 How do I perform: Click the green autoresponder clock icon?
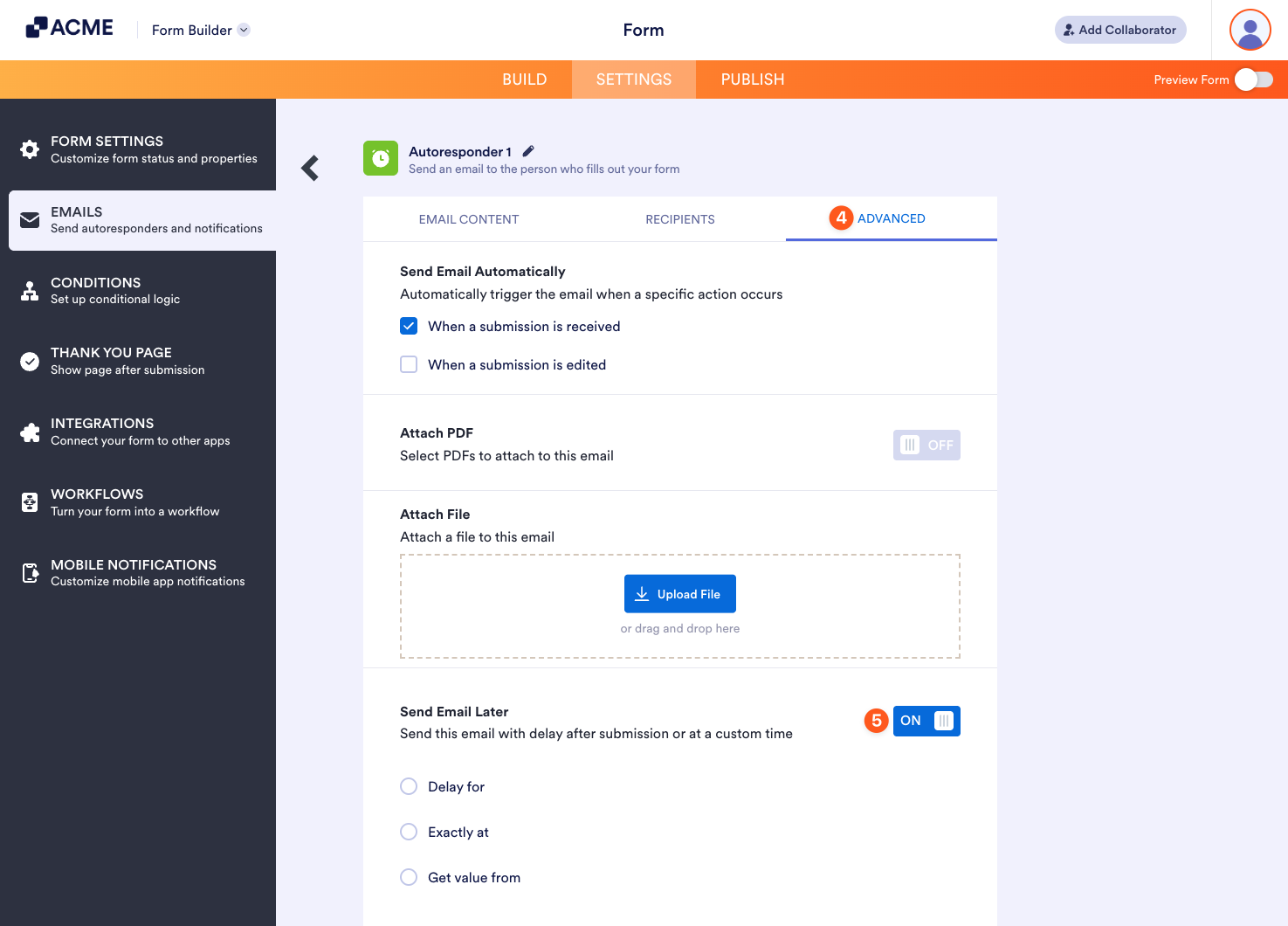pyautogui.click(x=380, y=158)
